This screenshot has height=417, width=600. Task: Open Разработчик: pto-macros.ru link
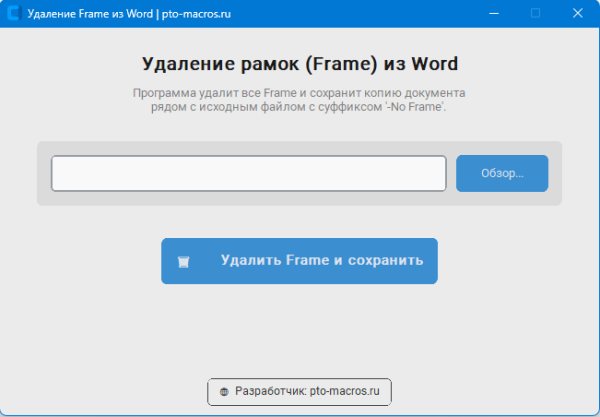(299, 392)
